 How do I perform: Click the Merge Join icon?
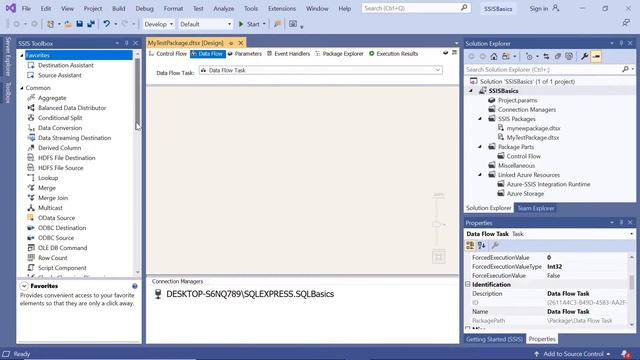click(31, 198)
